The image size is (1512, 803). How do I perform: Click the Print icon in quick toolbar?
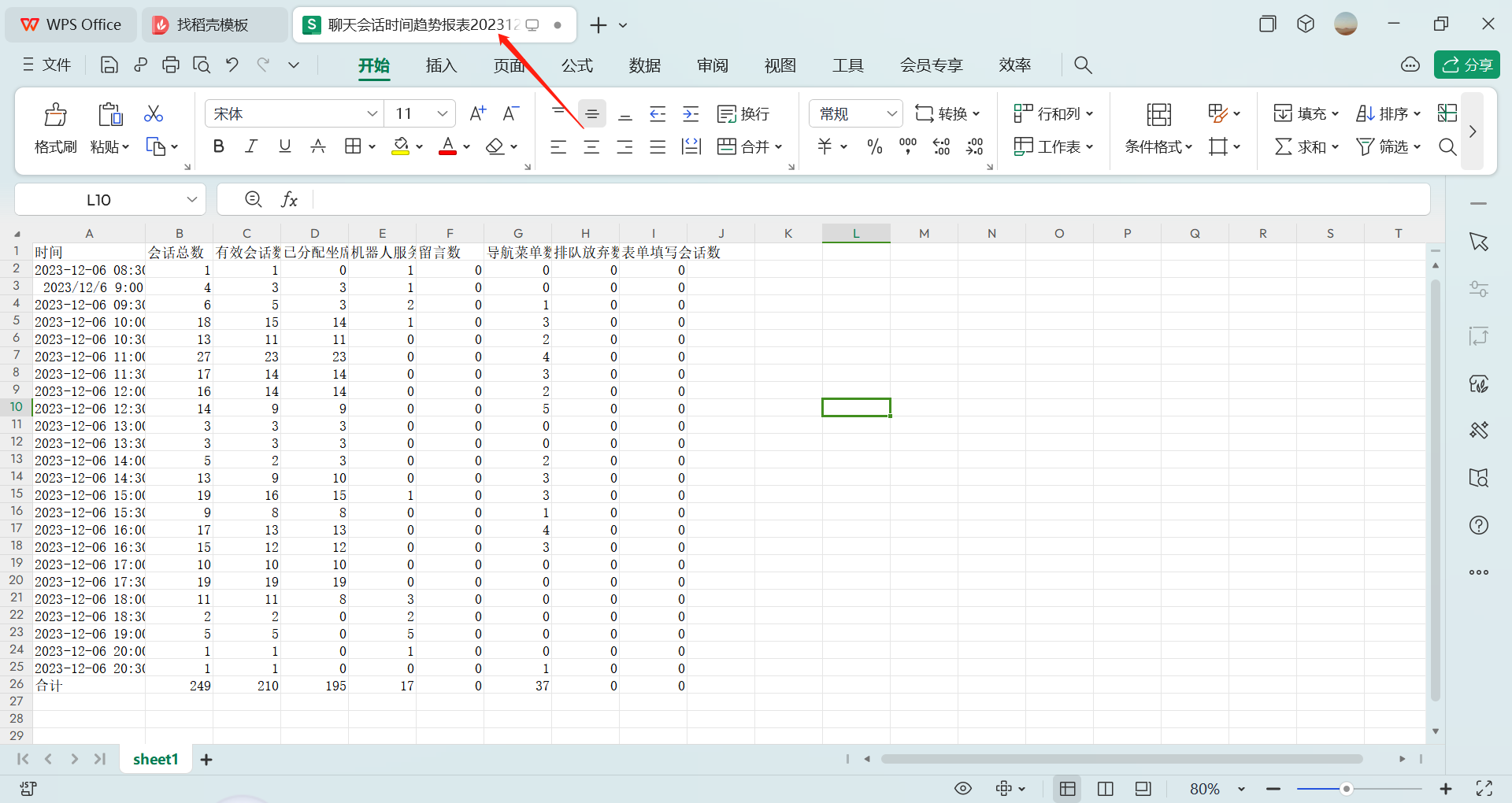[x=171, y=65]
